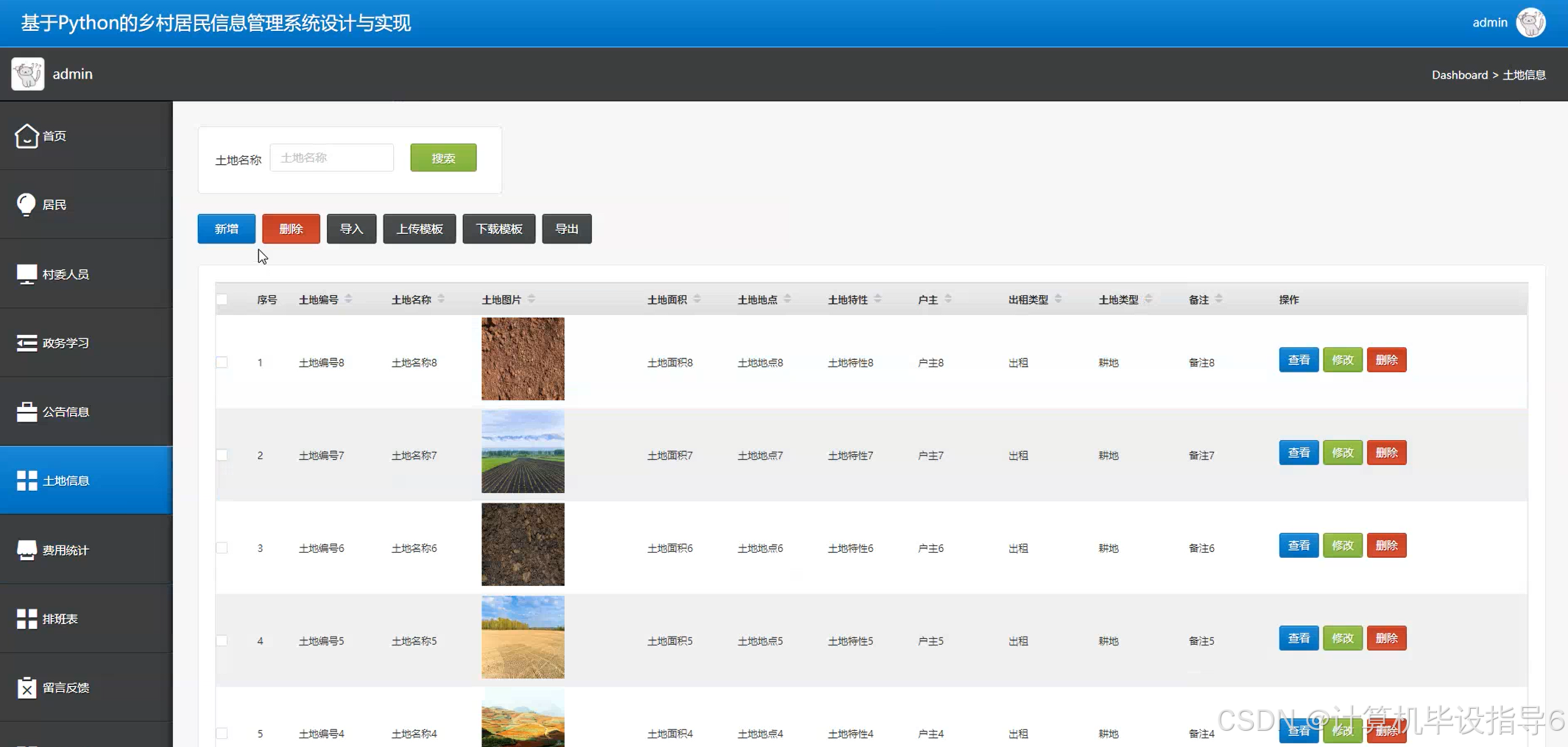Click 删除 for row 土地编号6
This screenshot has width=1568, height=747.
coord(1387,545)
